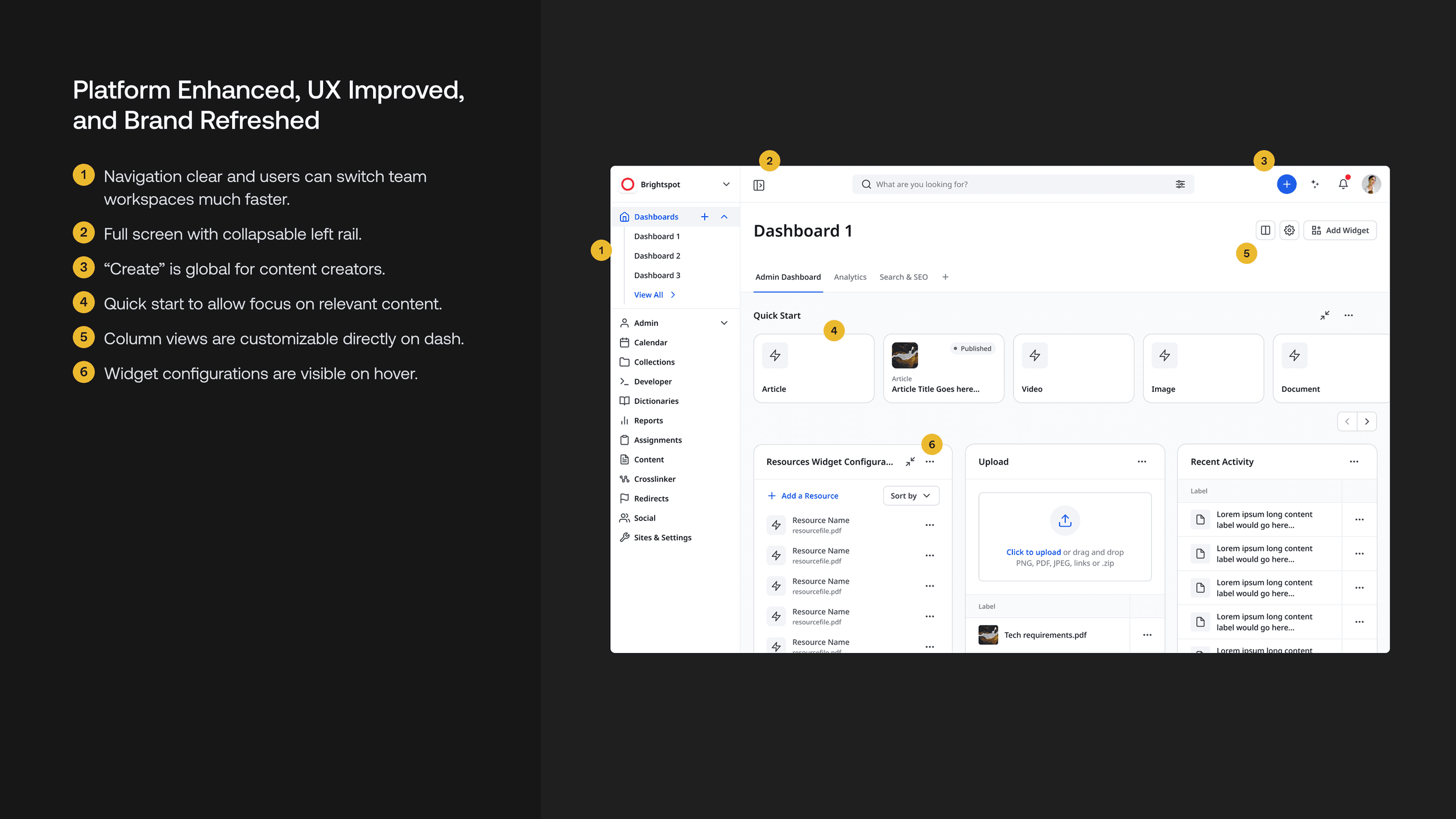Expand the Brightspot workspace switcher
1456x819 pixels.
[726, 184]
